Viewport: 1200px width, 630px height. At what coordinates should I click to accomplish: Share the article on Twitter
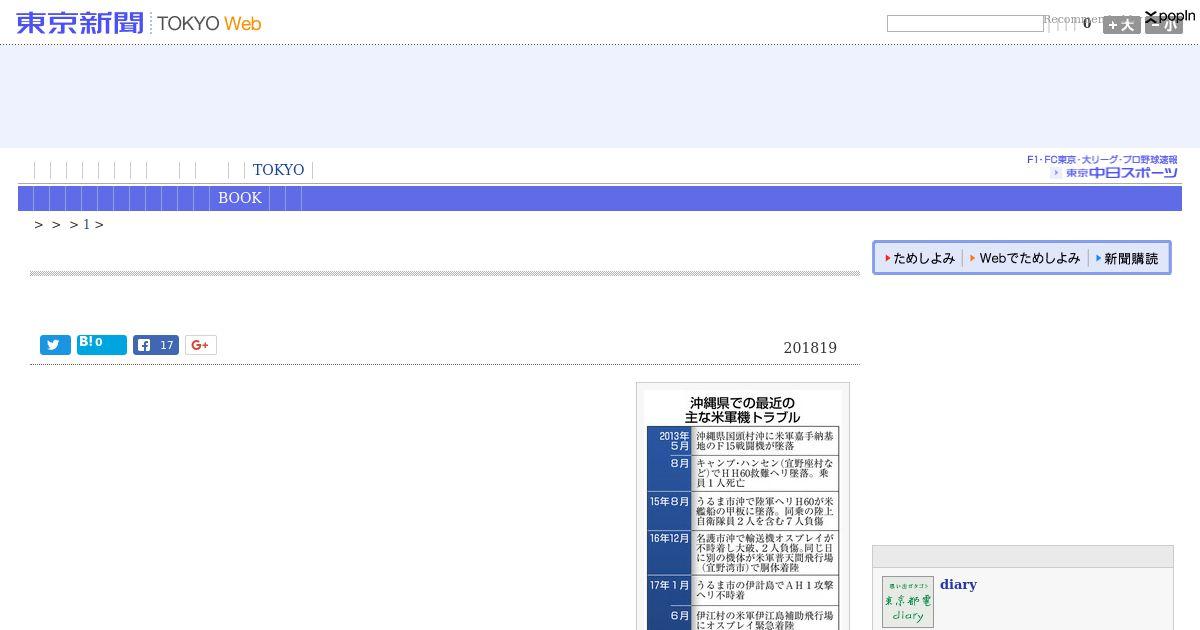click(55, 345)
